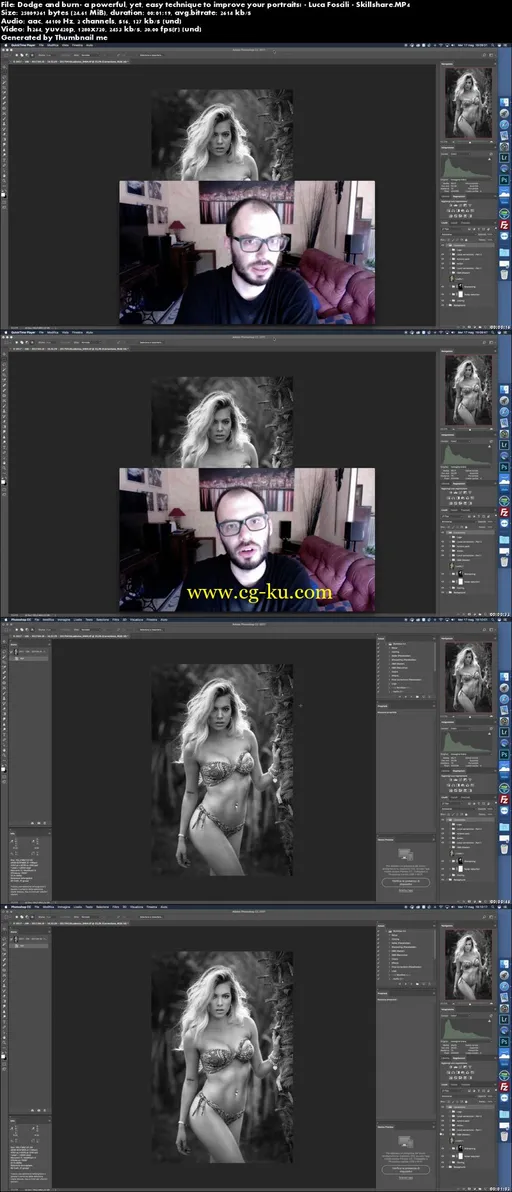The image size is (512, 1192).
Task: Click link below Device Preview button, third frame
Action: click(x=406, y=890)
